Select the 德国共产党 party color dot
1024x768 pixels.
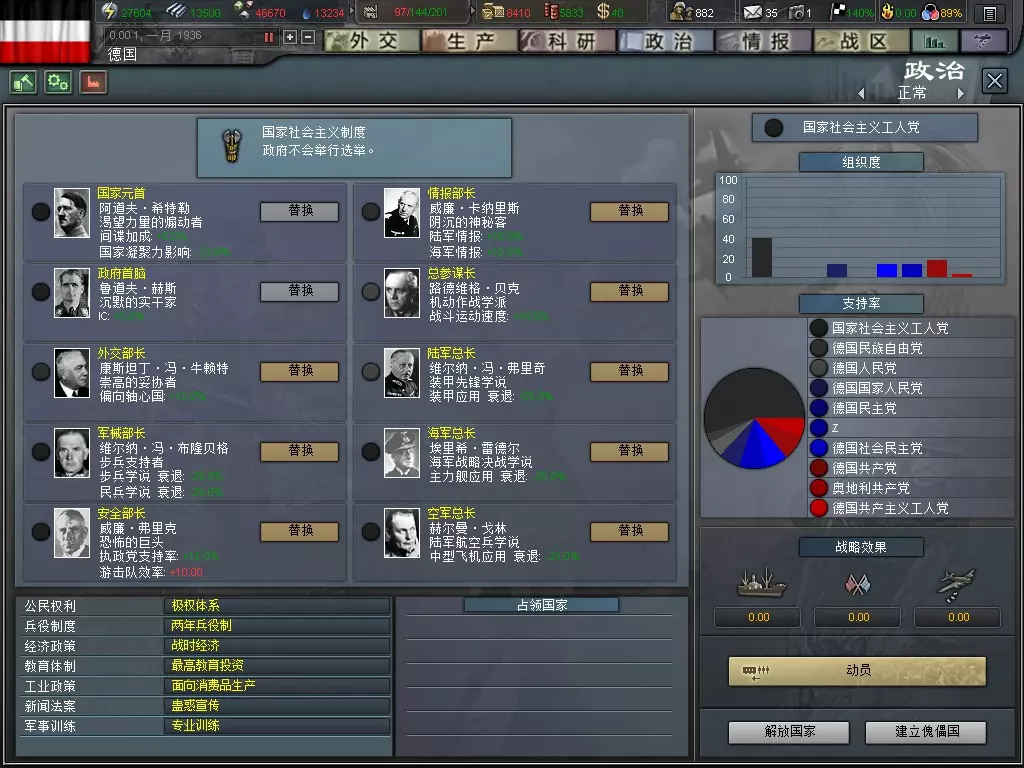[819, 468]
